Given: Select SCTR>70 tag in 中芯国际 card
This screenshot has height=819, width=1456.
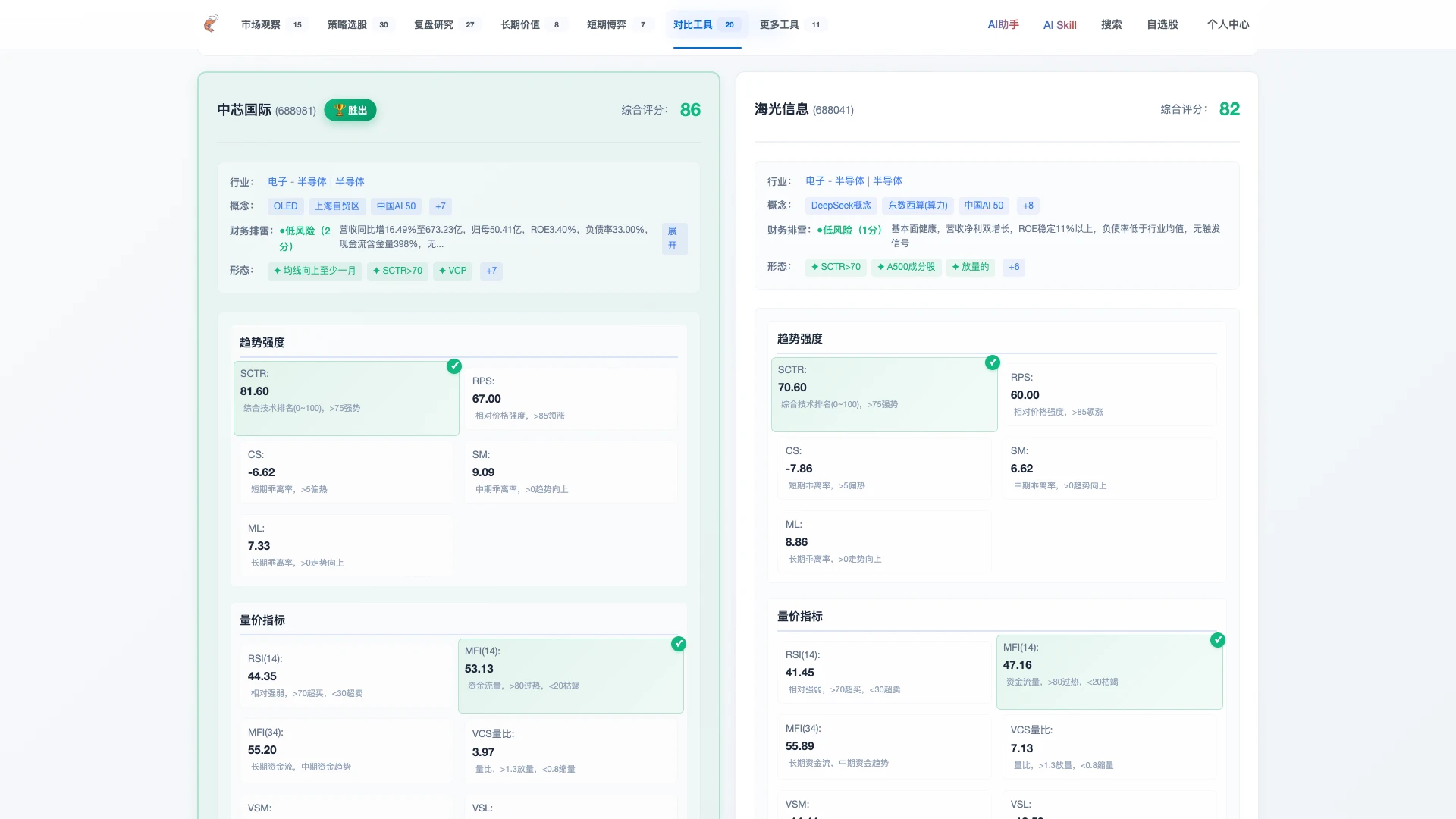Looking at the screenshot, I should click(x=397, y=271).
